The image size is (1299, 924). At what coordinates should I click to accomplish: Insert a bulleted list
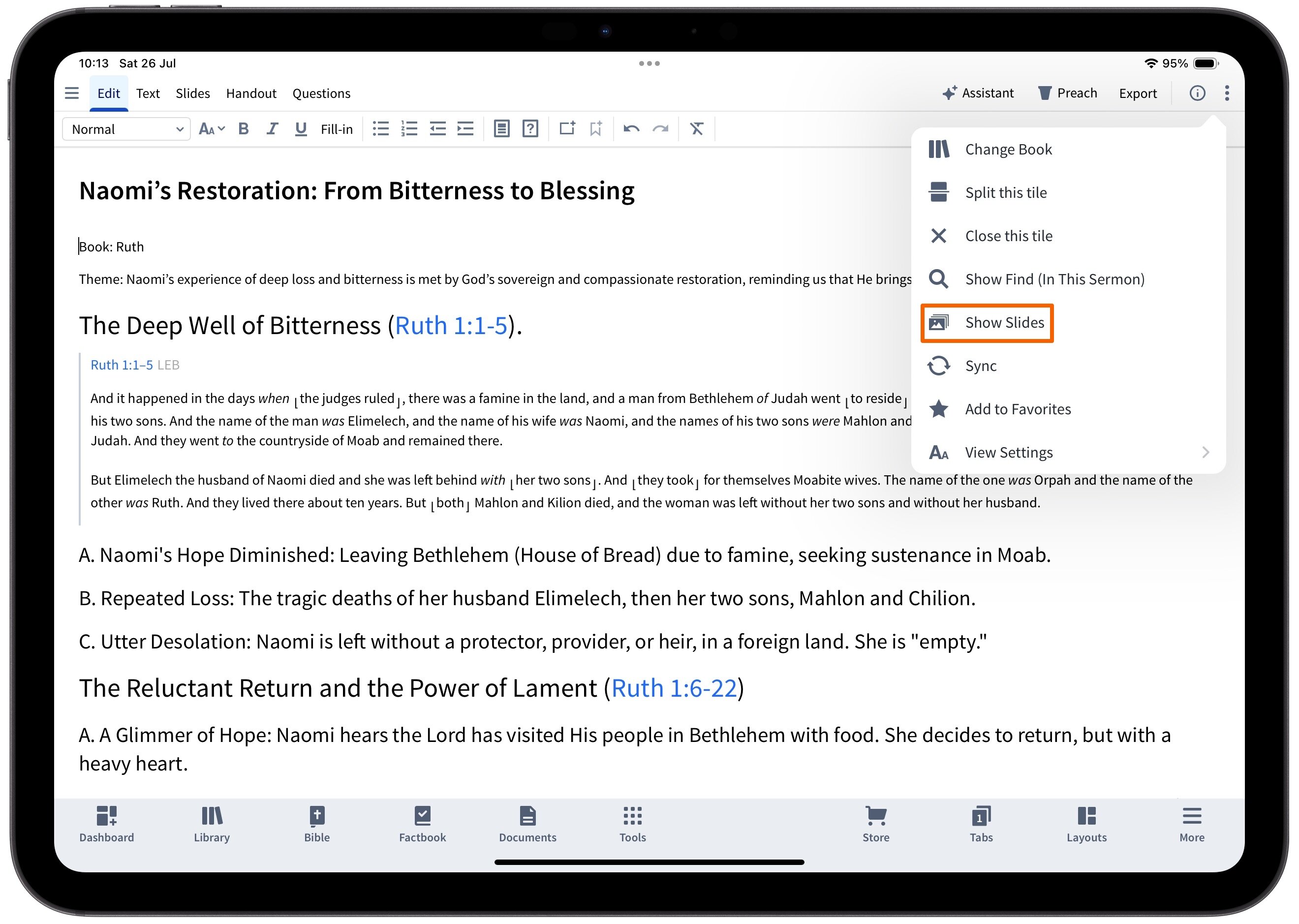click(x=381, y=129)
